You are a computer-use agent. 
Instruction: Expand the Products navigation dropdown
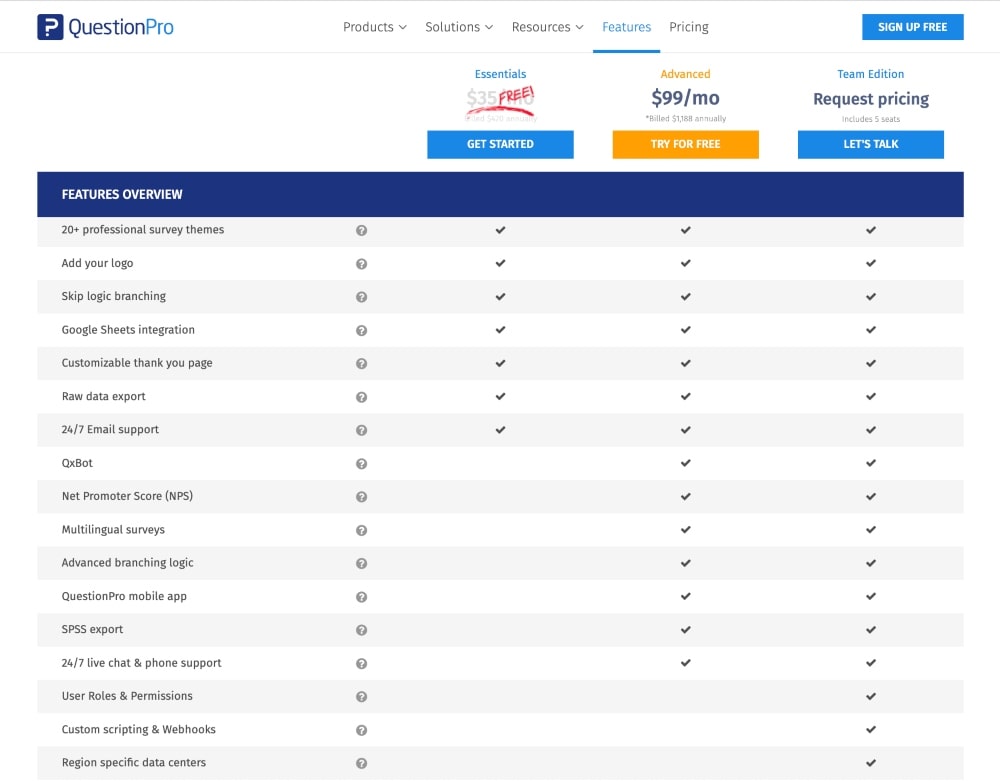click(x=374, y=27)
